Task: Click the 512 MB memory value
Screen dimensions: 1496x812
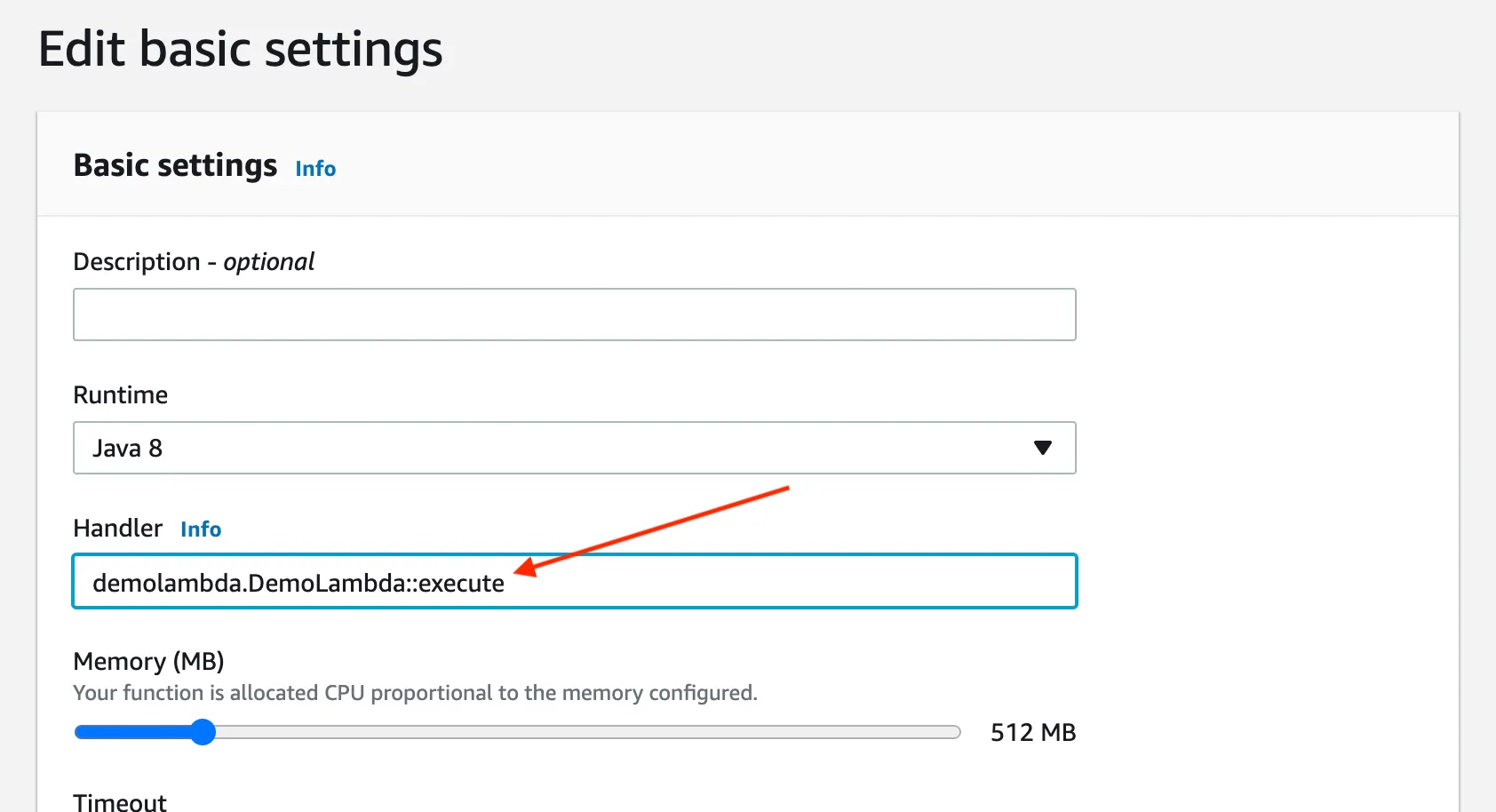Action: pyautogui.click(x=1031, y=732)
